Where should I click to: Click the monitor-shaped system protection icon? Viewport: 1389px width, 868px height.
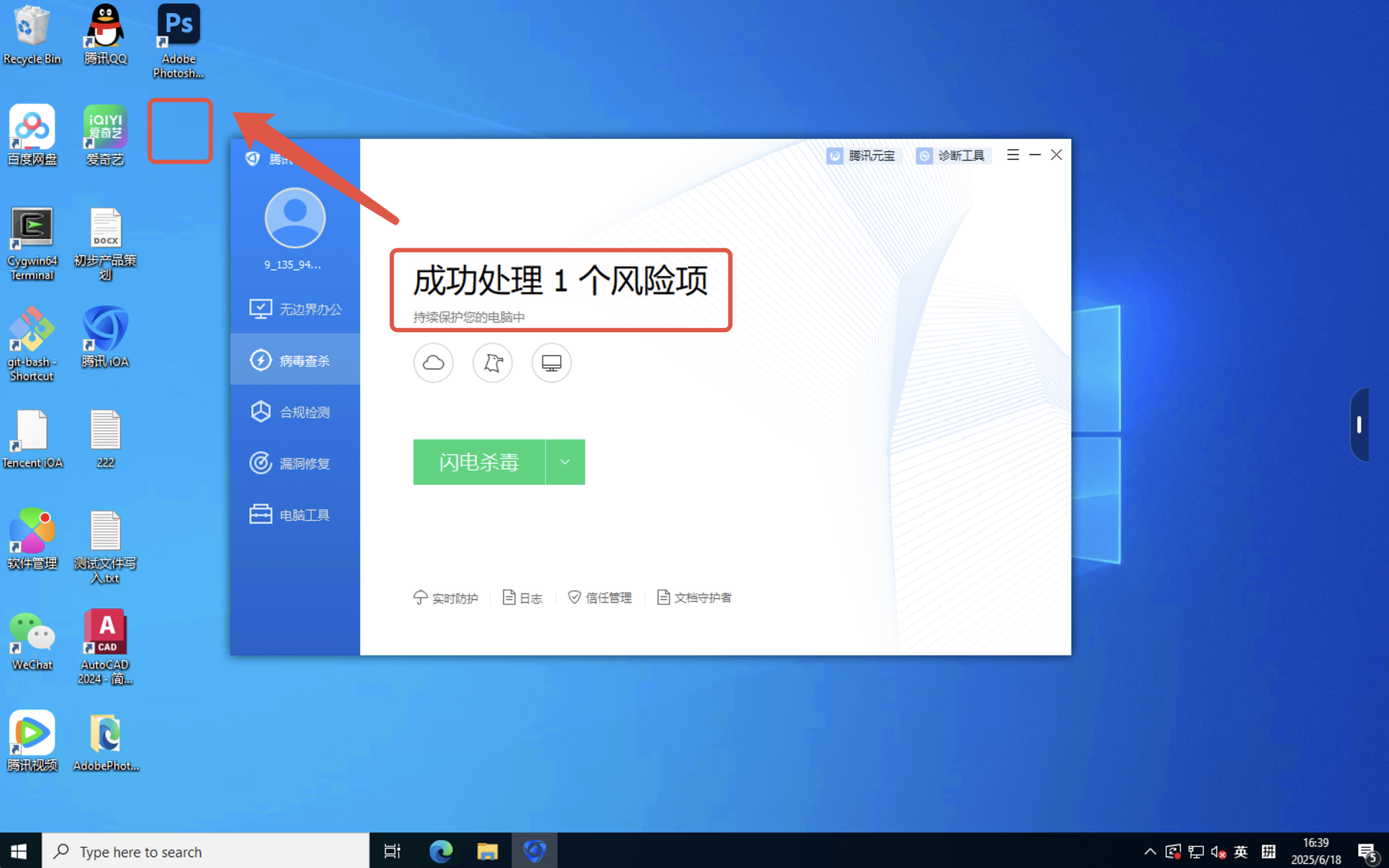pos(551,363)
